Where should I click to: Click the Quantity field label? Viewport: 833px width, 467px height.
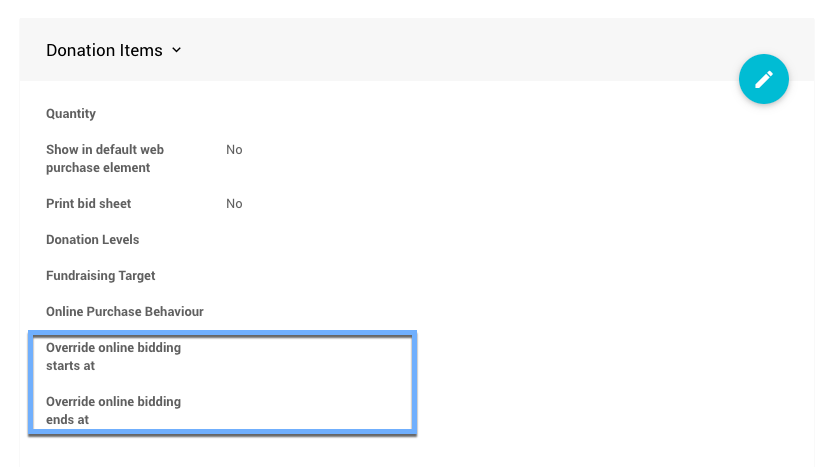click(71, 114)
